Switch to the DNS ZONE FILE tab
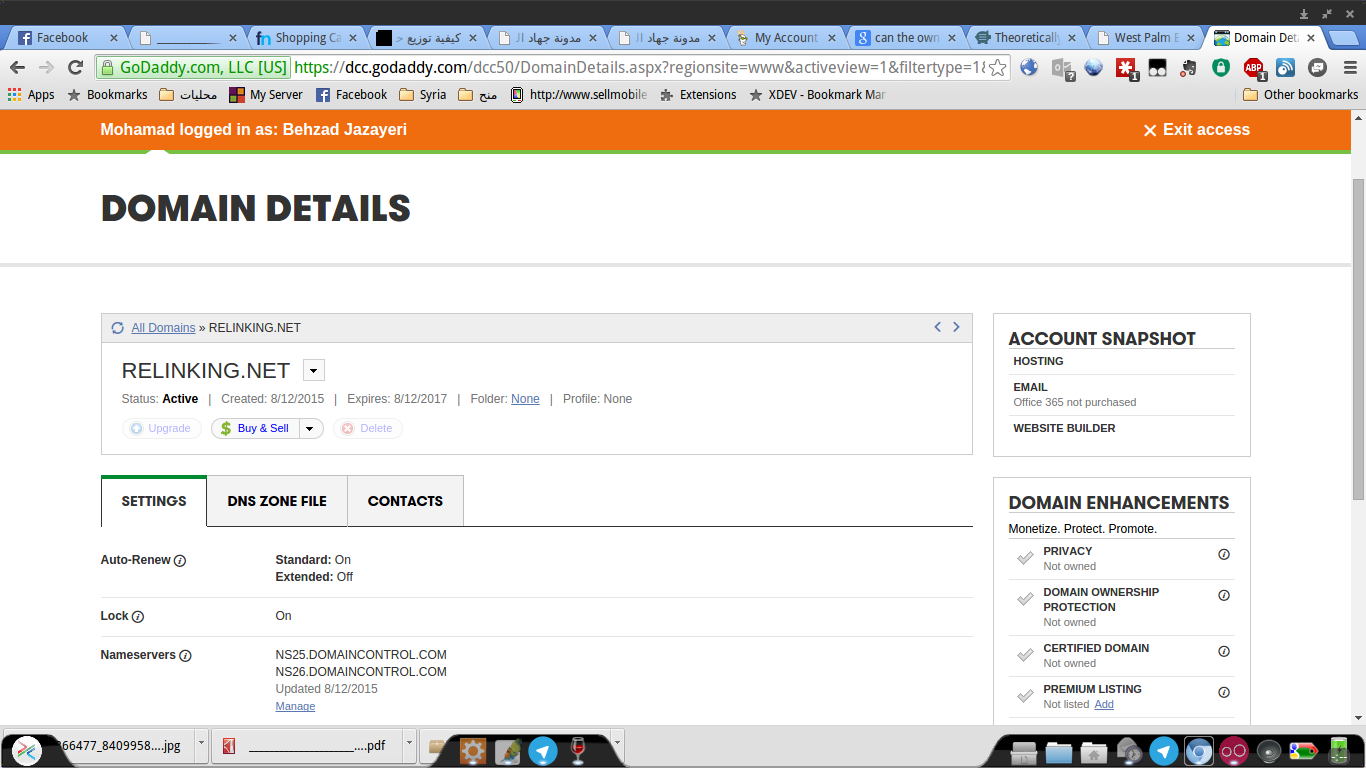This screenshot has height=768, width=1366. point(277,501)
